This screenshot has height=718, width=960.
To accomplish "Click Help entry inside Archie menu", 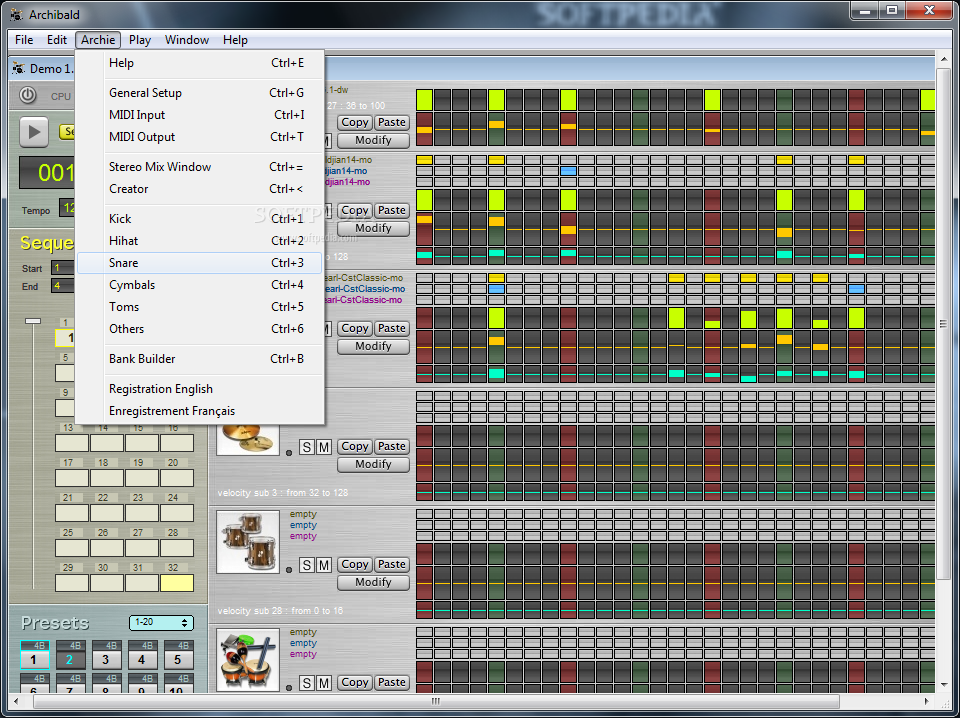I will [199, 63].
